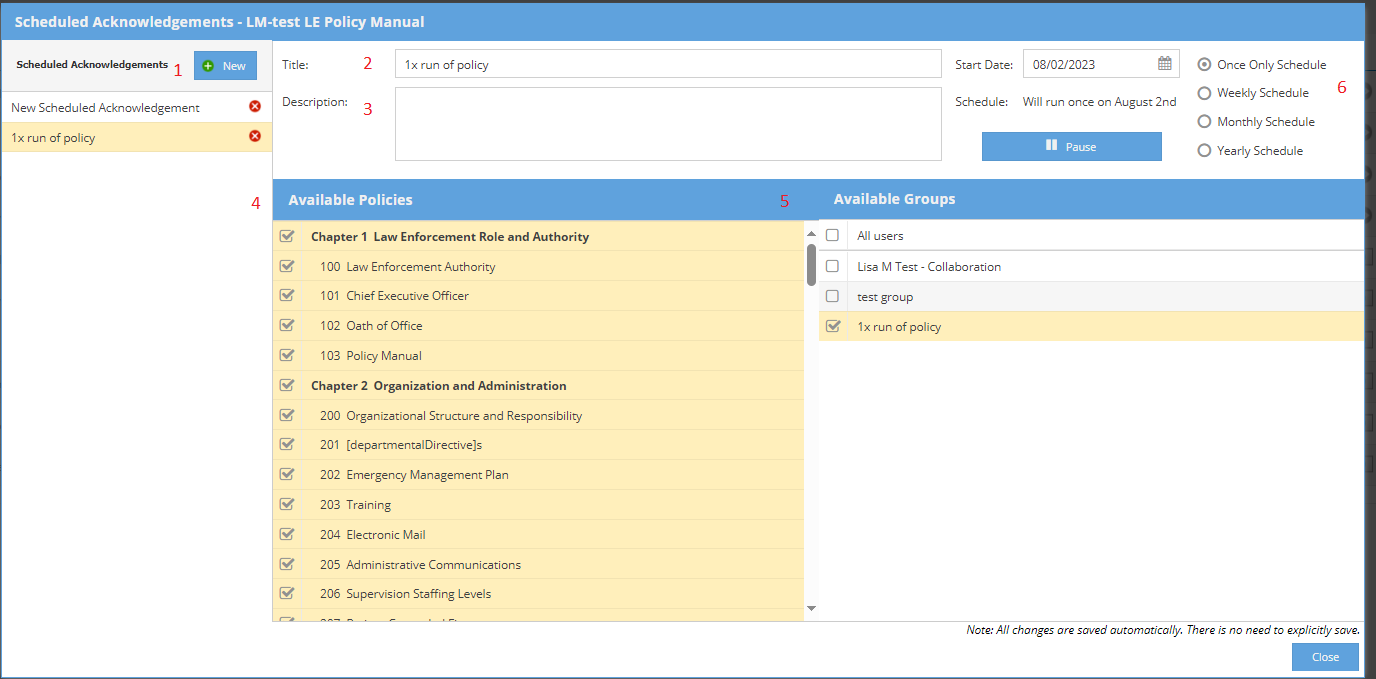
Task: Click the Available Groups header
Action: pyautogui.click(x=894, y=199)
